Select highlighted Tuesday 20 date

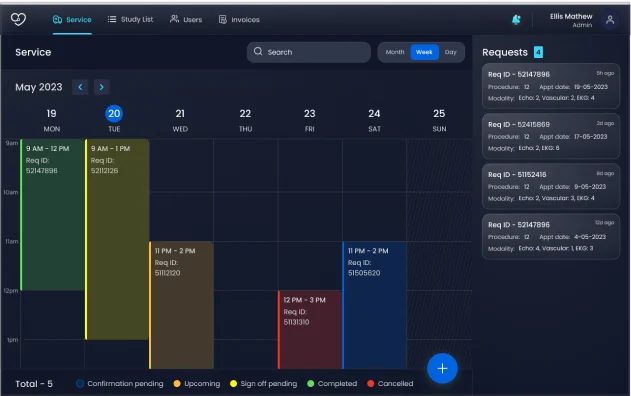coord(114,113)
